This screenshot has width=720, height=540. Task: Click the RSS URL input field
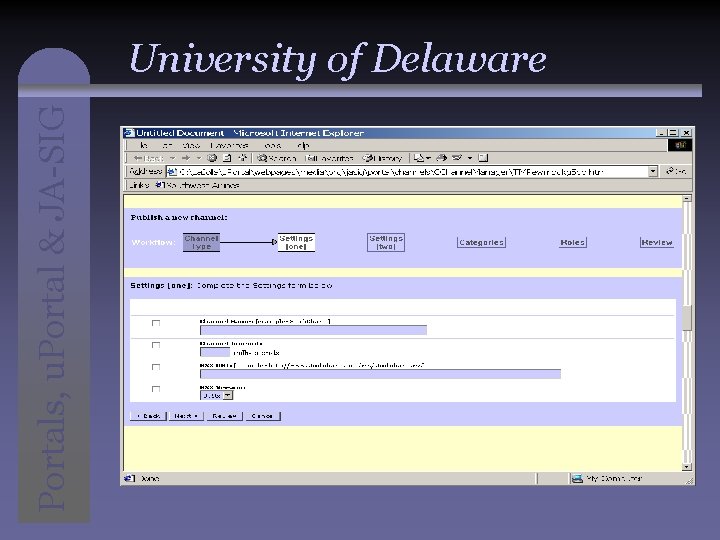(x=380, y=374)
